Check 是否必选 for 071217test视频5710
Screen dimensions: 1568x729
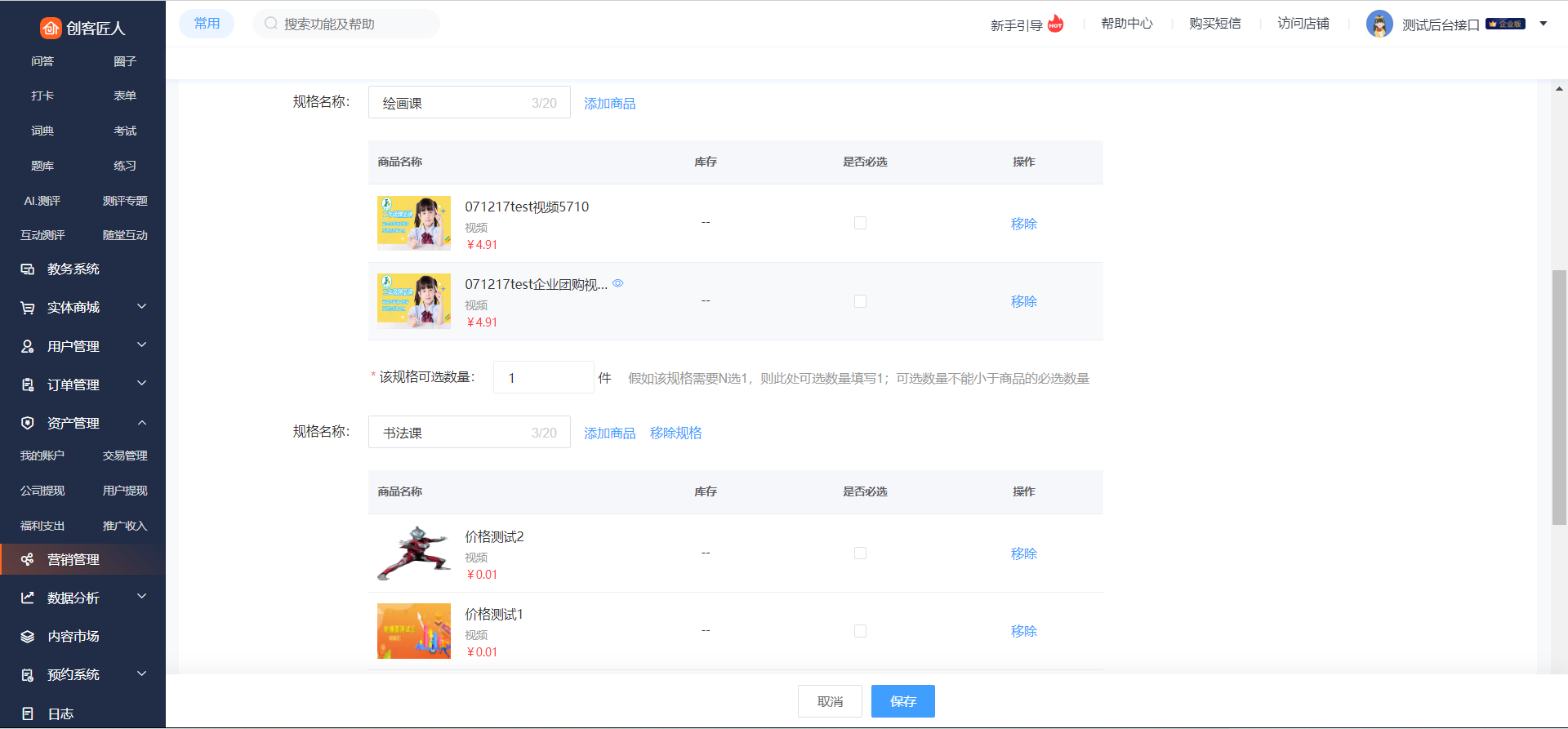[x=860, y=223]
